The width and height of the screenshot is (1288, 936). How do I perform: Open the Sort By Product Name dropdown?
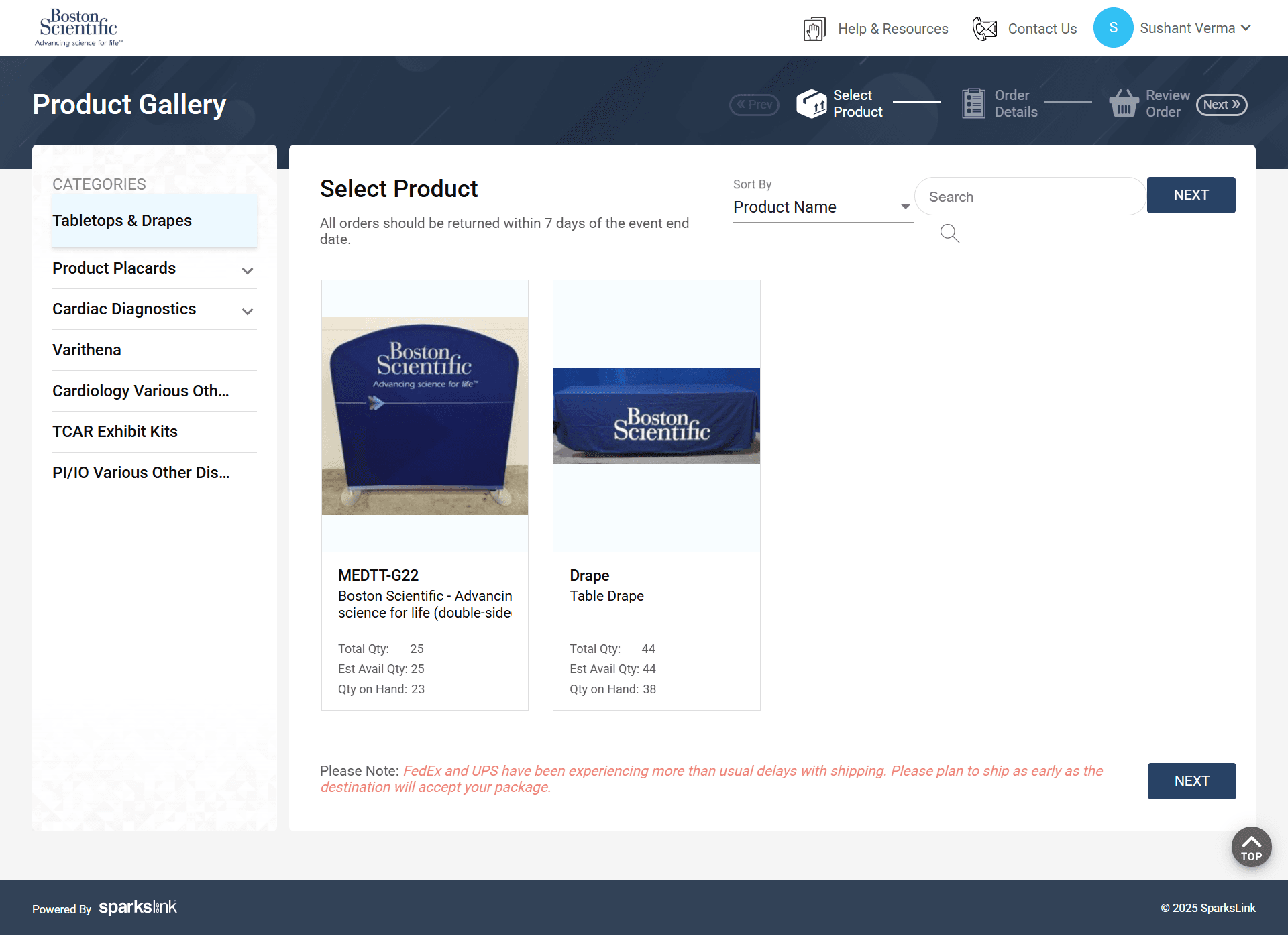pyautogui.click(x=822, y=207)
